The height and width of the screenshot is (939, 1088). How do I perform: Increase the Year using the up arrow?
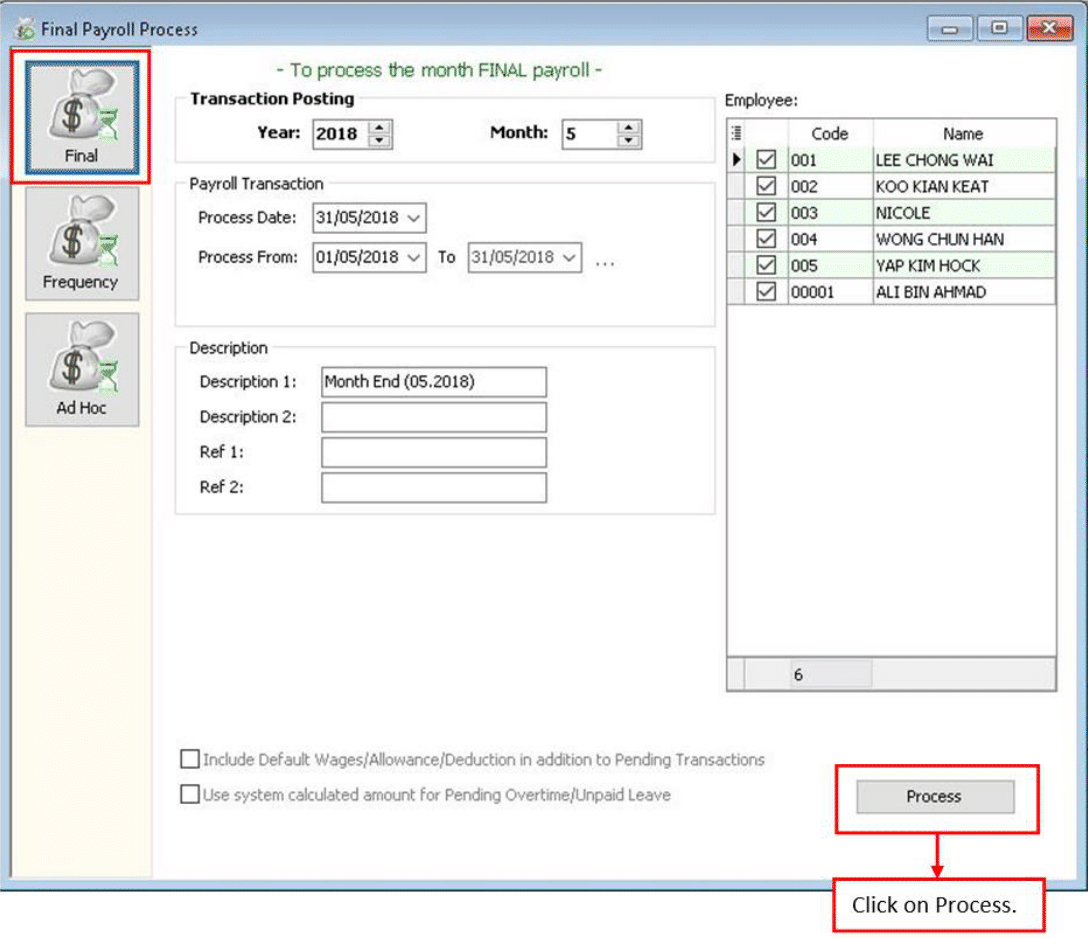(x=380, y=128)
